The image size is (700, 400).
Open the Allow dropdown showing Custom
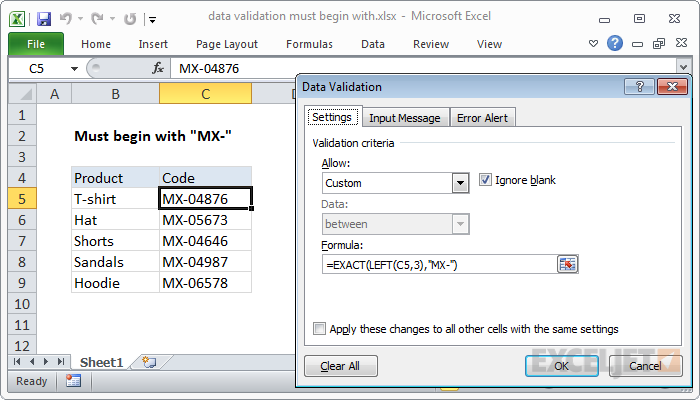click(460, 183)
